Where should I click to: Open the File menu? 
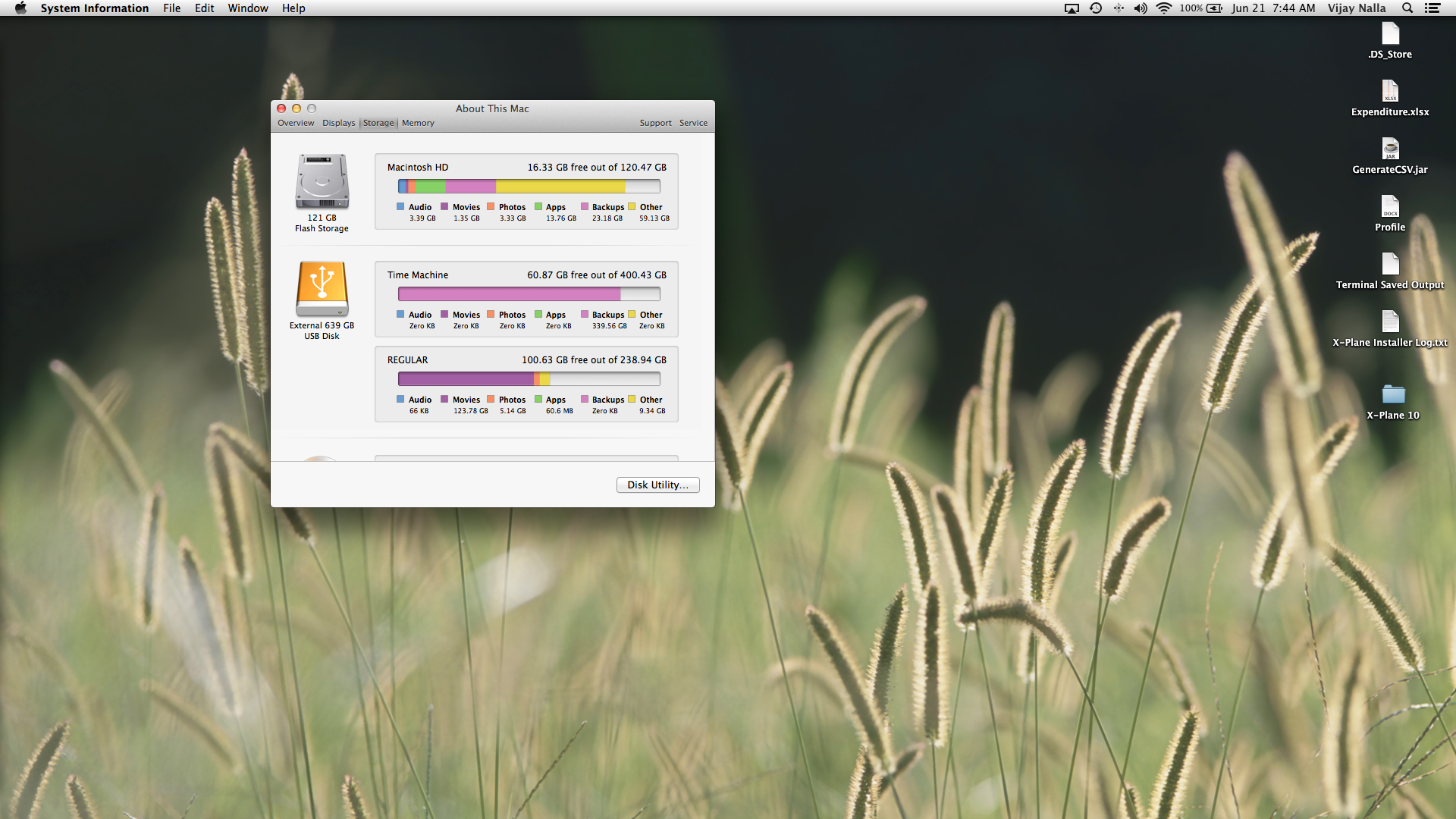coord(171,8)
